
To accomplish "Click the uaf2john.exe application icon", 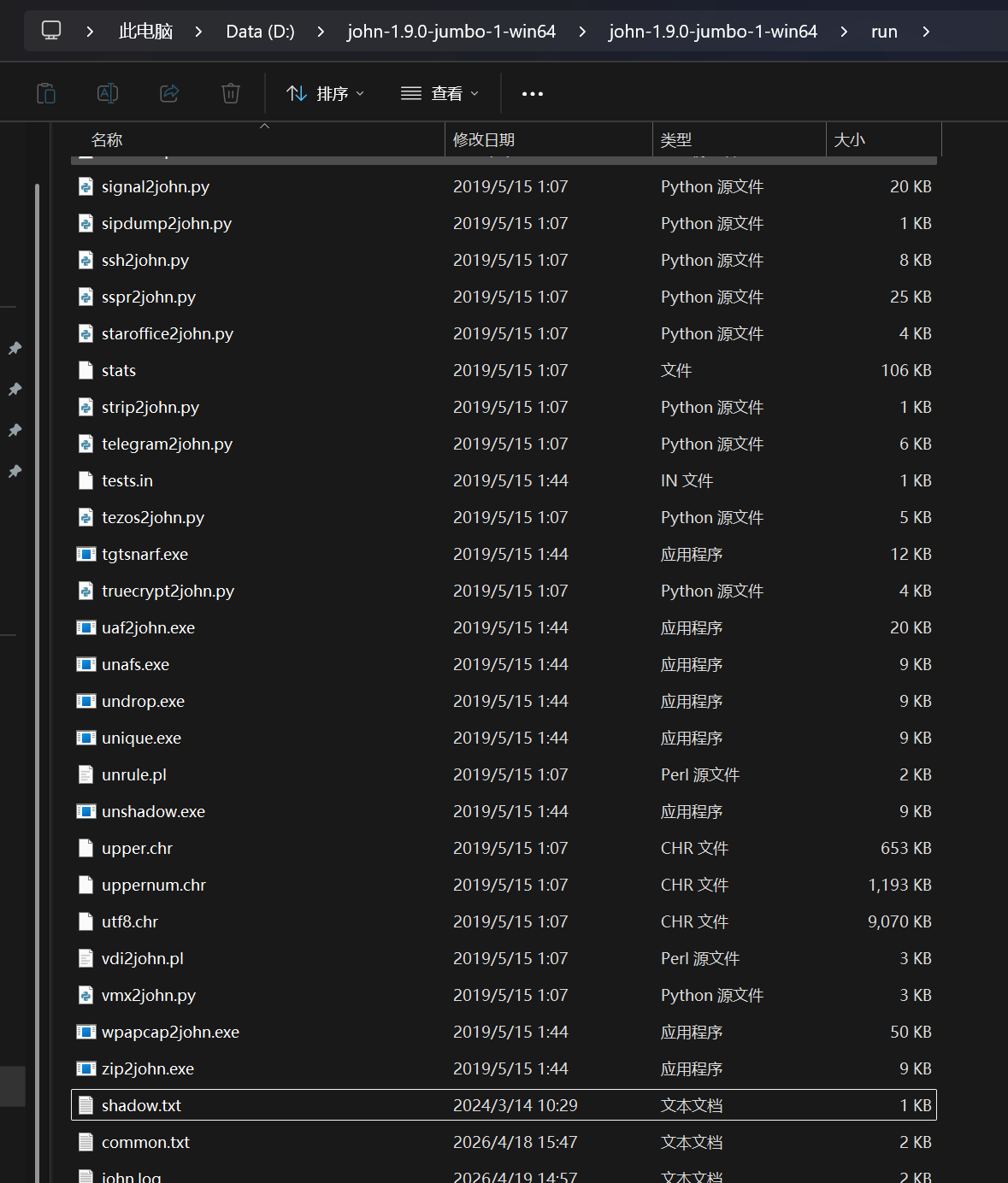I will coord(85,627).
